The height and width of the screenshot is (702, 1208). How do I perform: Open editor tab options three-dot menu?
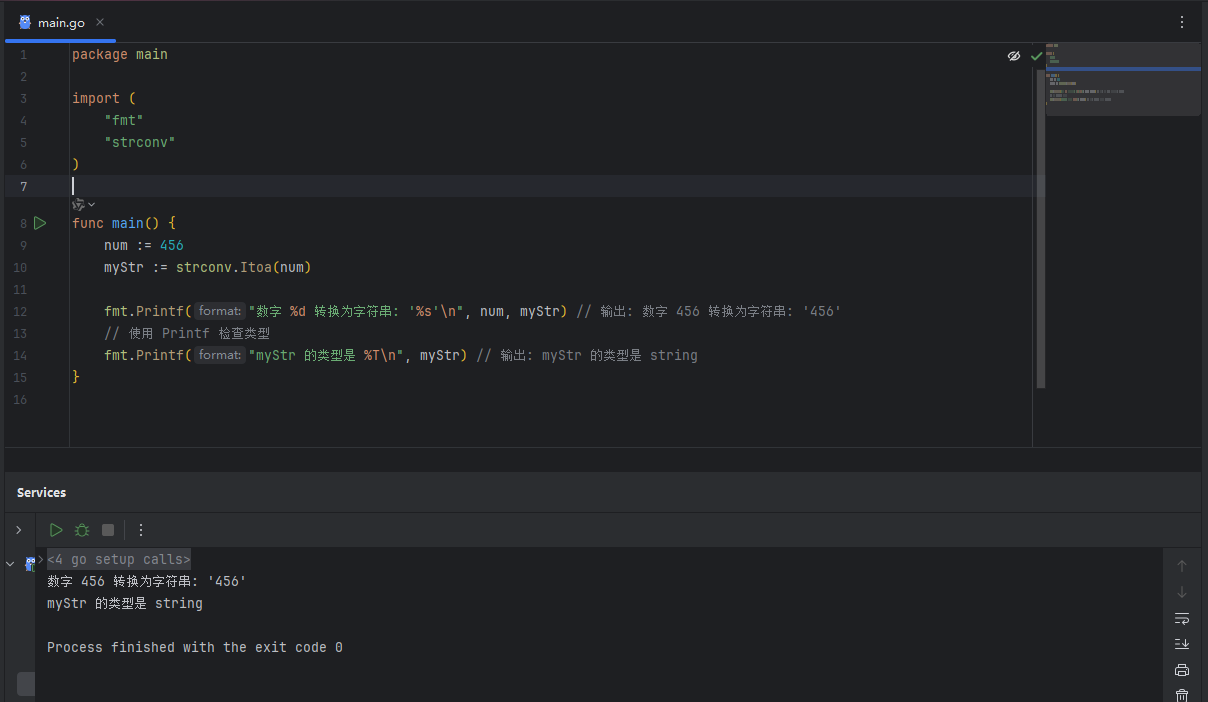point(1182,22)
